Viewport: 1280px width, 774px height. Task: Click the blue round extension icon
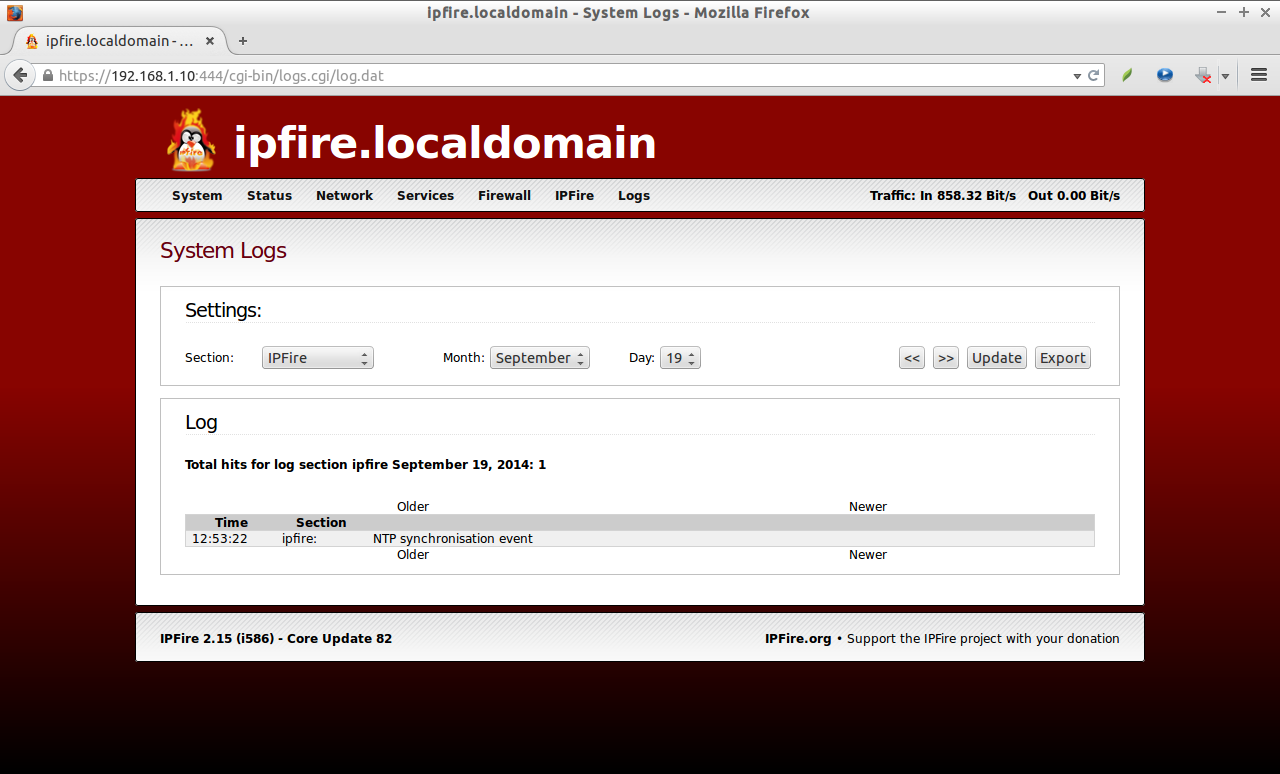pyautogui.click(x=1165, y=75)
